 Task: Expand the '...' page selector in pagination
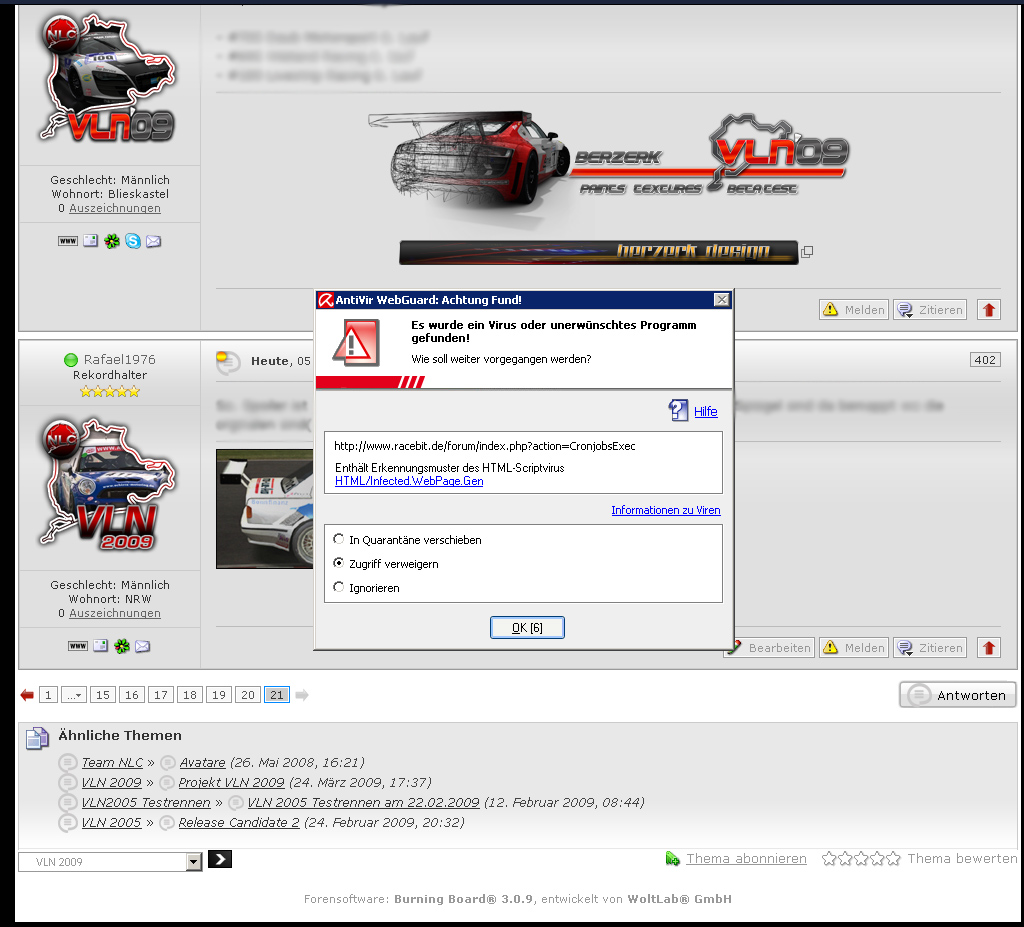(x=74, y=695)
